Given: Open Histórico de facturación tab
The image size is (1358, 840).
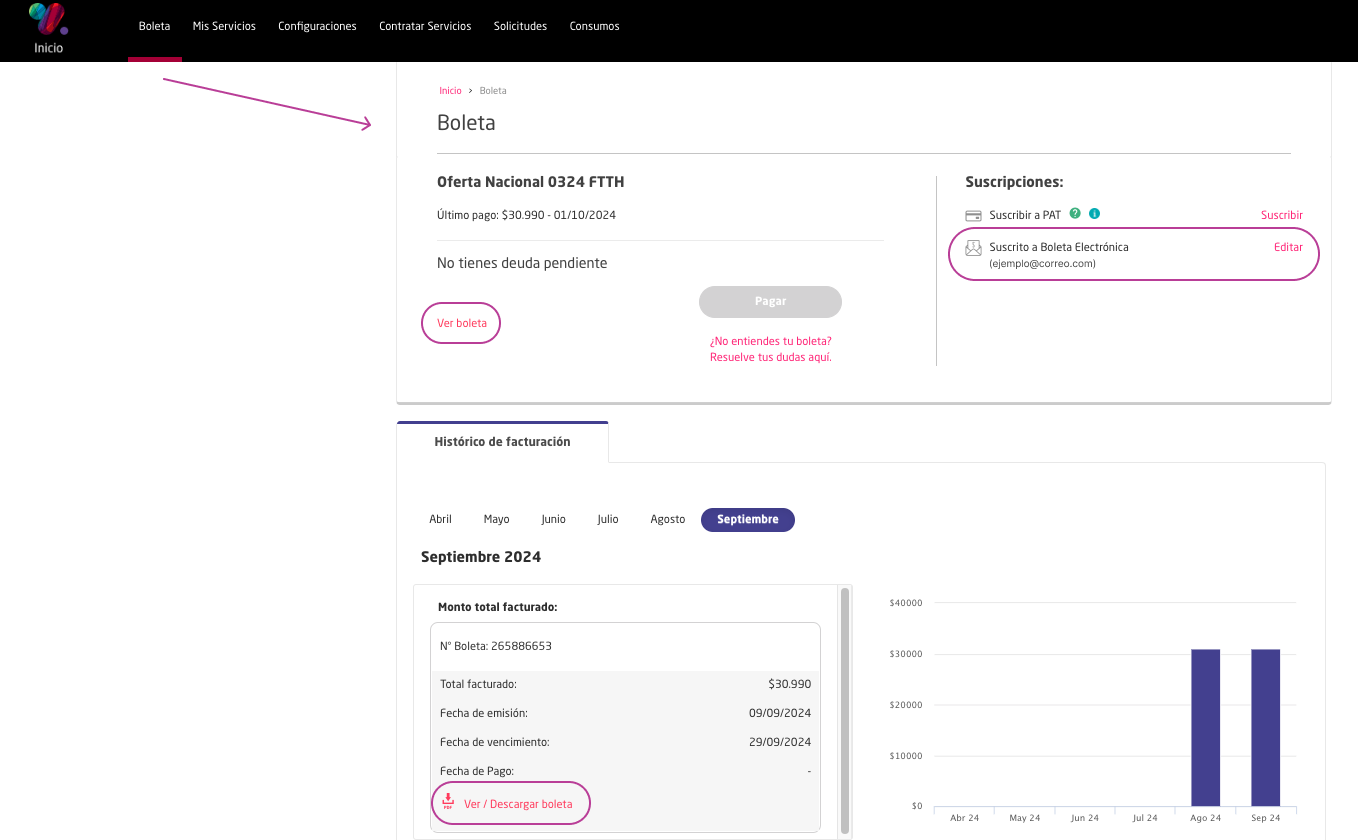Looking at the screenshot, I should 502,442.
